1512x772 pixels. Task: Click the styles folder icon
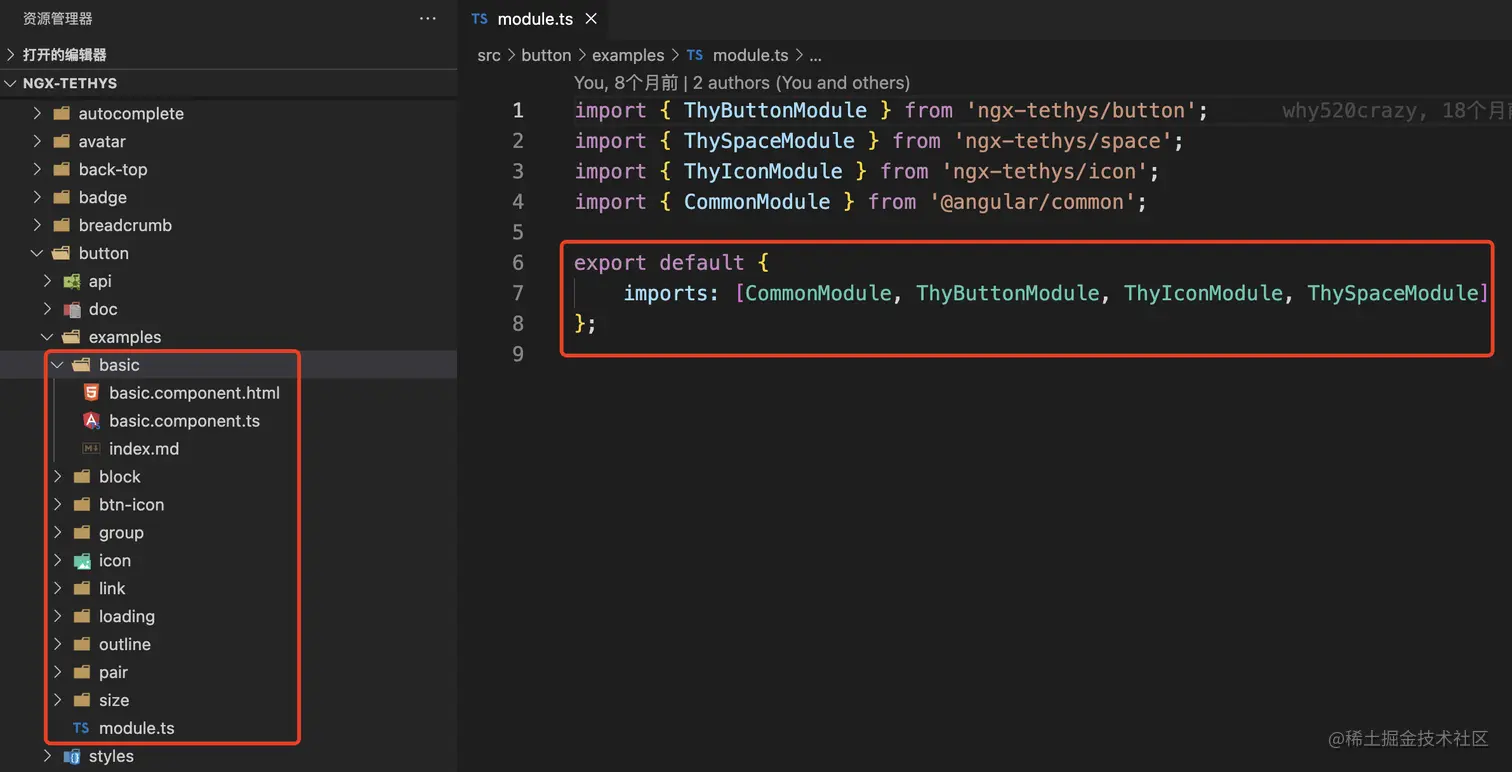(72, 756)
